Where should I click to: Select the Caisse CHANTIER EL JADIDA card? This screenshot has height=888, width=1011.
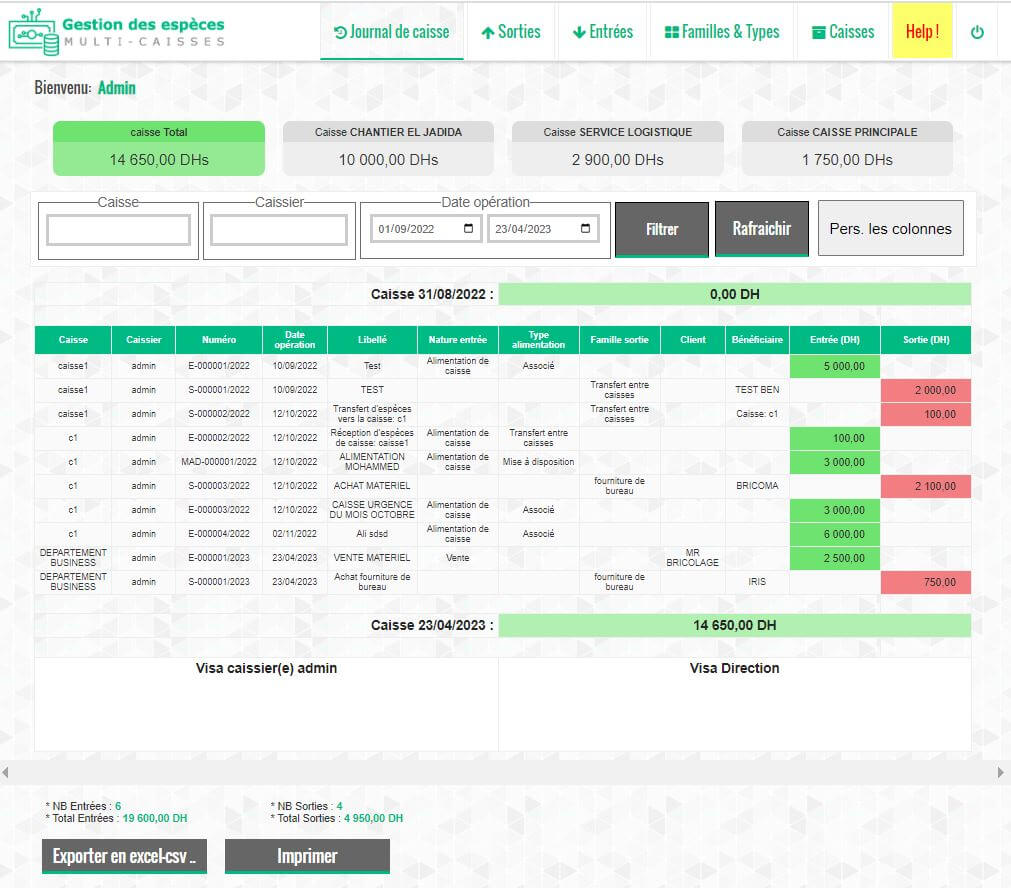[390, 147]
